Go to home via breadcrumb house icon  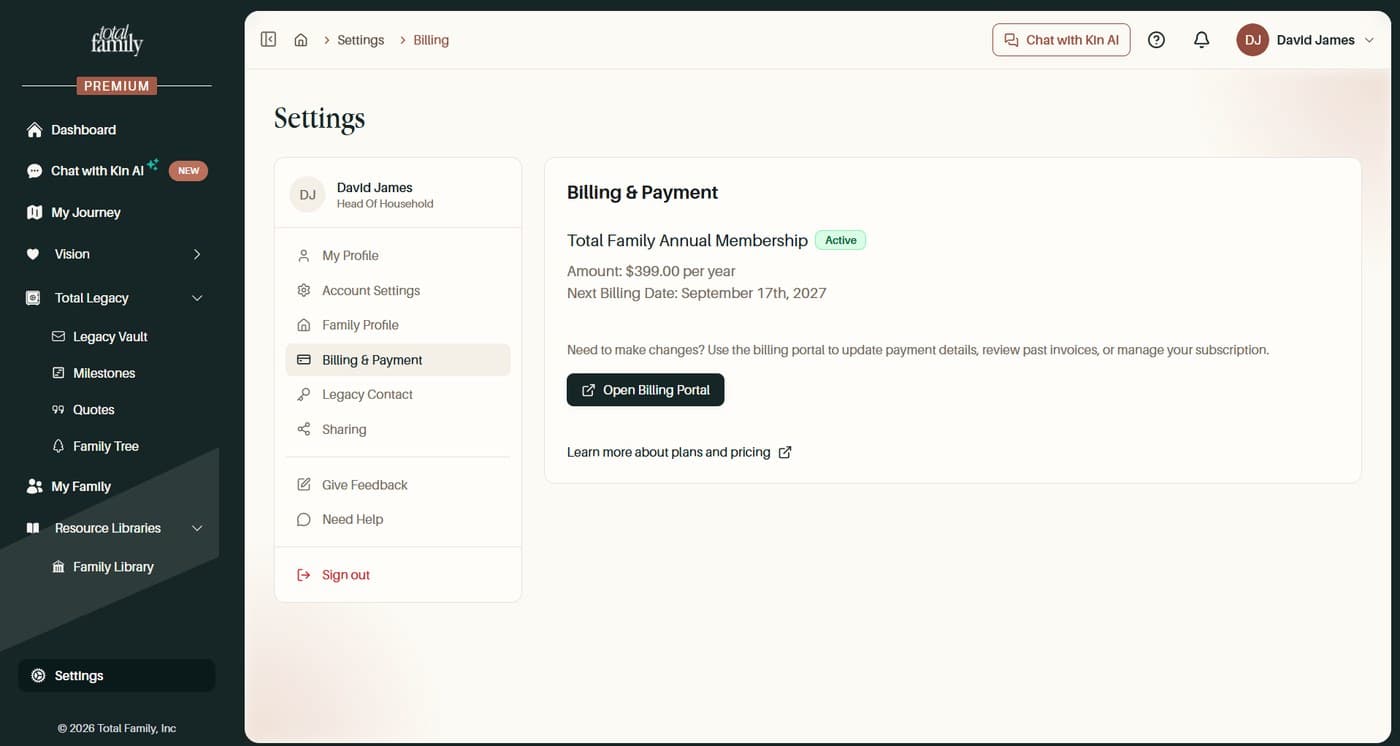click(x=301, y=40)
